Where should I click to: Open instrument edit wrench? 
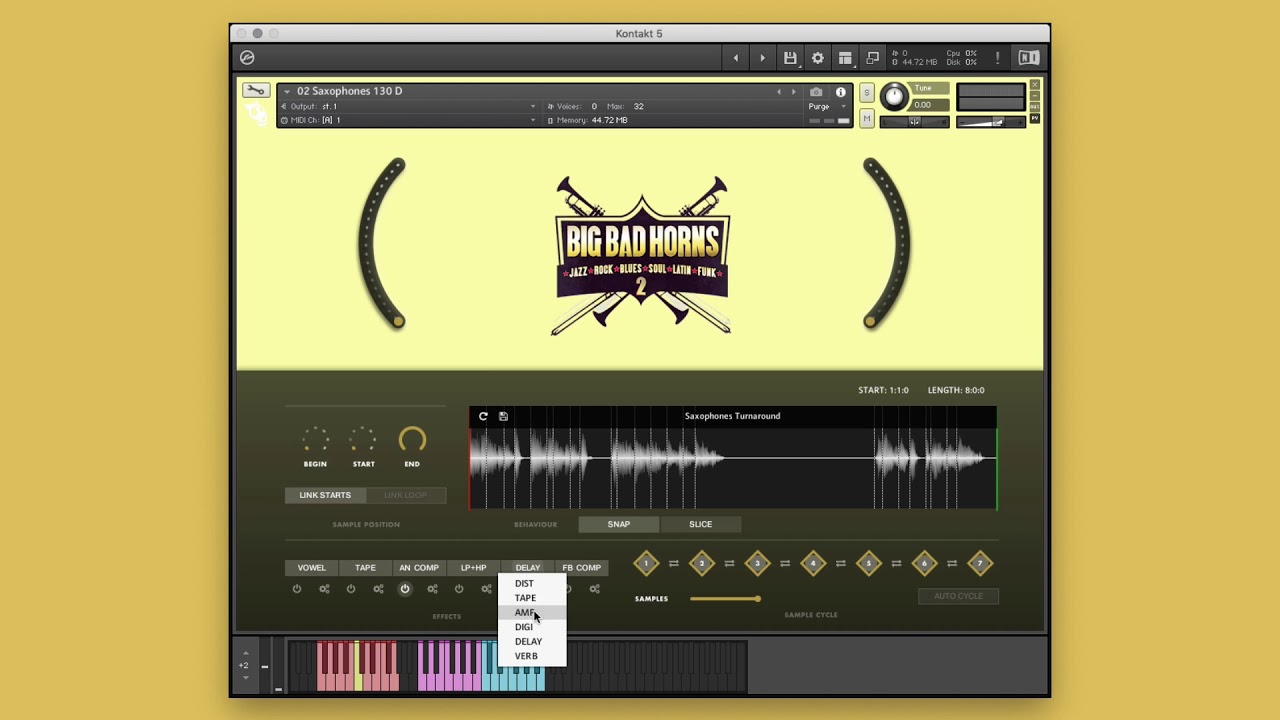click(x=255, y=91)
